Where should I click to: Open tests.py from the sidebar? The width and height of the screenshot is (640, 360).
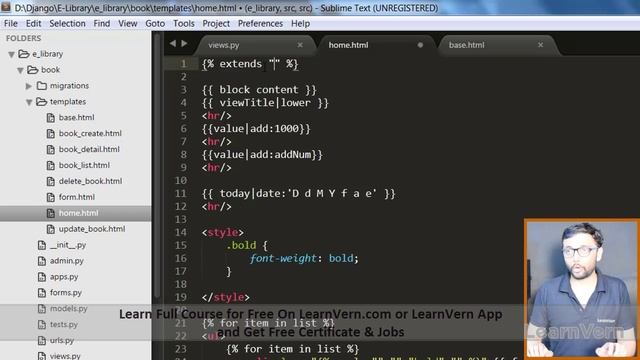tap(64, 324)
